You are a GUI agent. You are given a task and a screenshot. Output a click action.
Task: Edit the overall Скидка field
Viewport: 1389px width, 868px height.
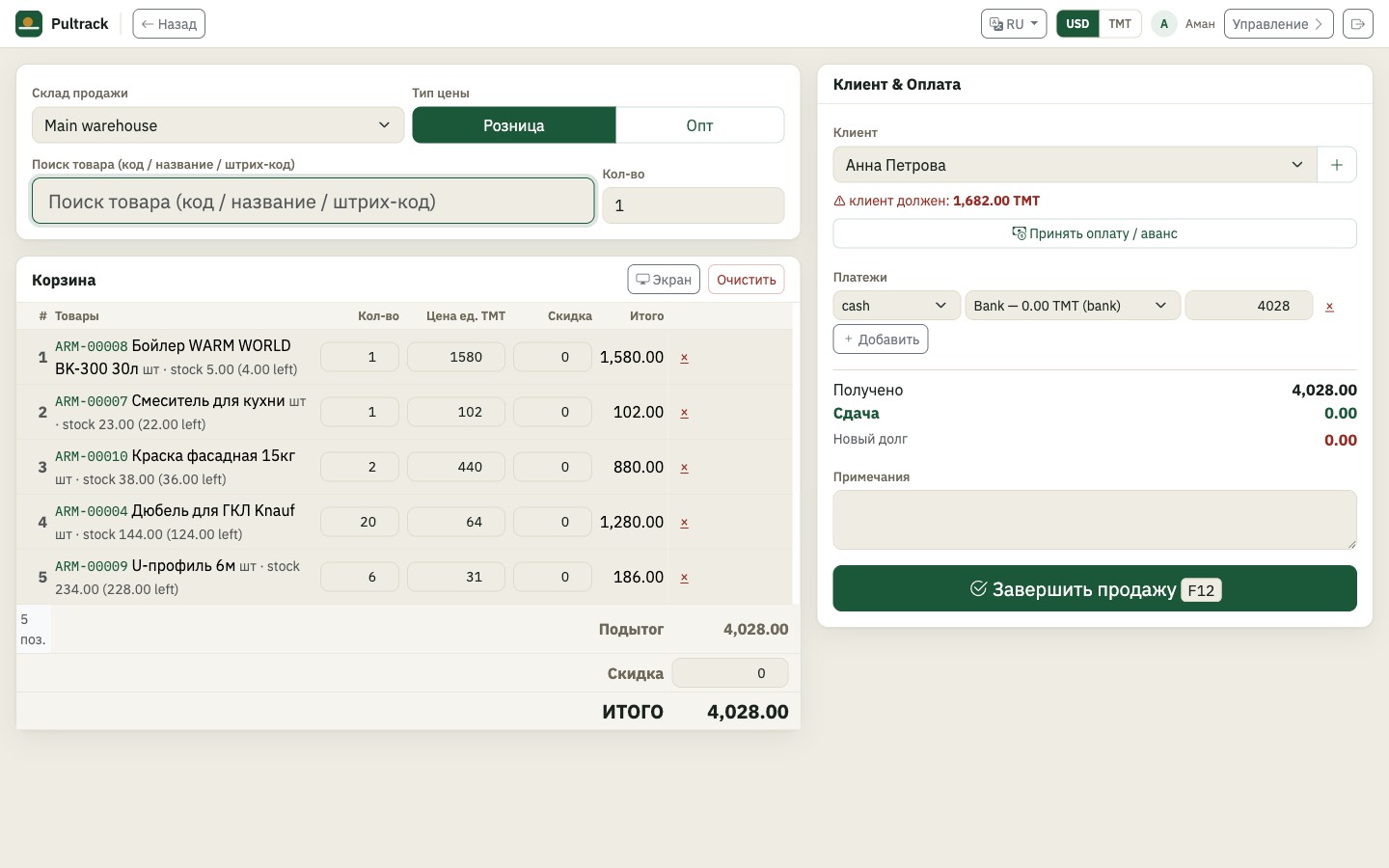730,673
